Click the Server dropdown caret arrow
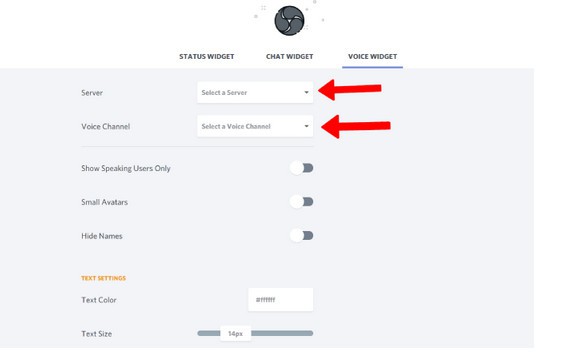This screenshot has width=564, height=360. coord(306,92)
